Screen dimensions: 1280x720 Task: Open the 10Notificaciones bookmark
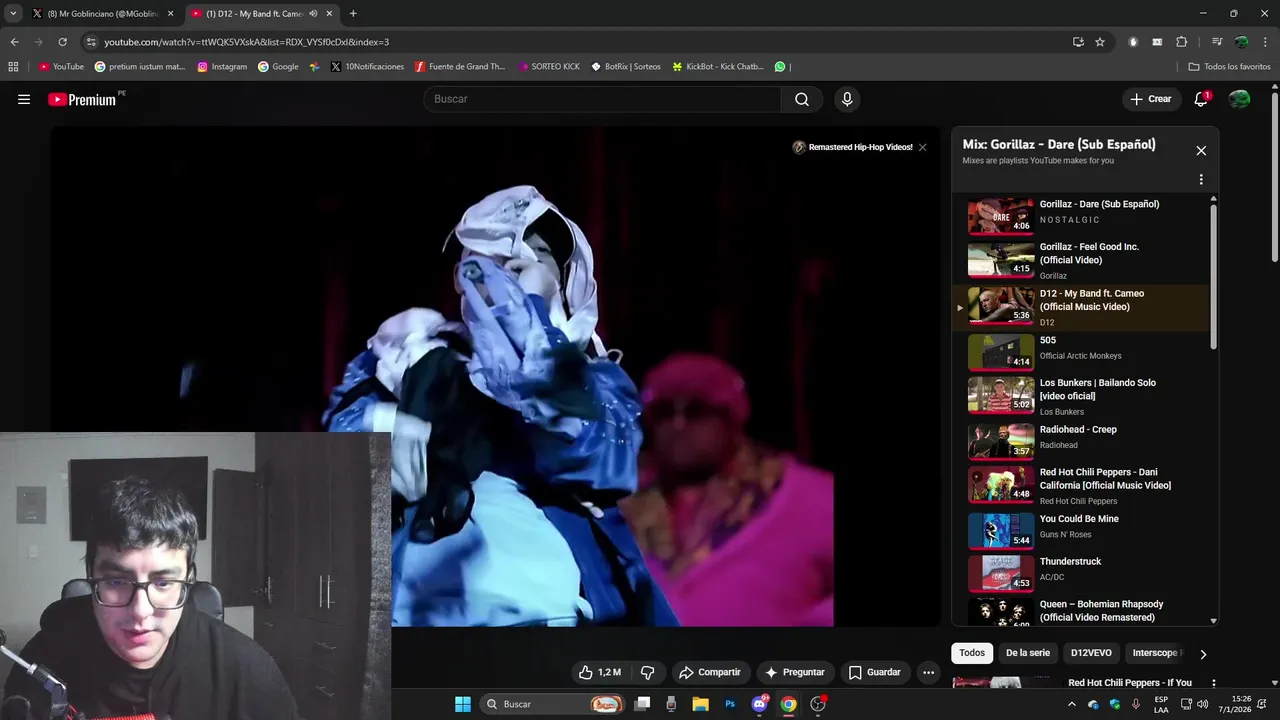point(367,67)
